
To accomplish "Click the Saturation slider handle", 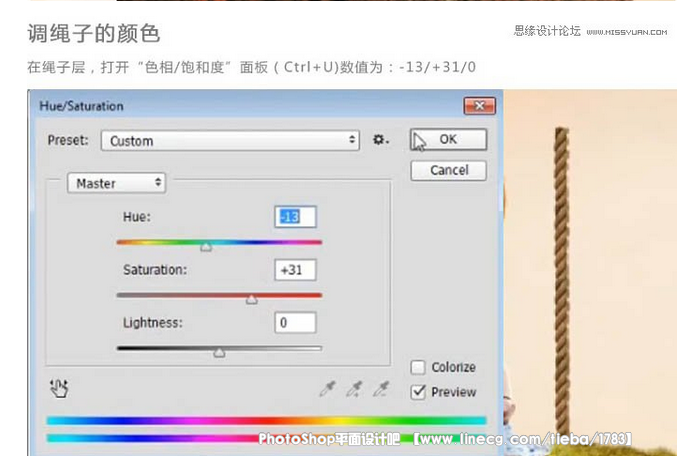I will click(x=251, y=299).
